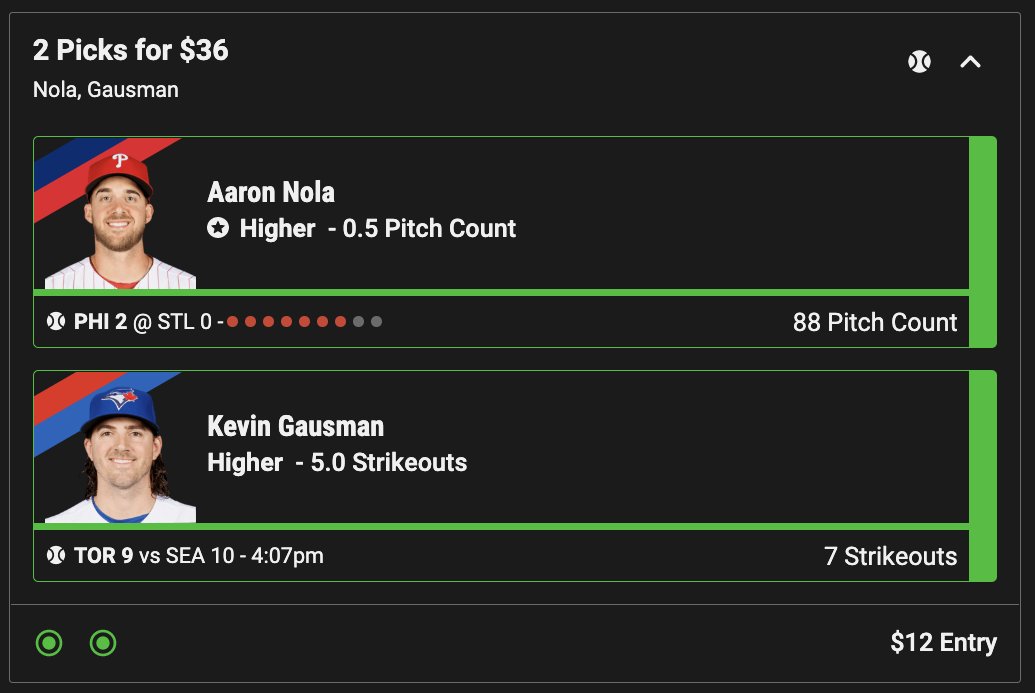Collapse the 2 Picks entry card
Image resolution: width=1035 pixels, height=693 pixels.
pos(970,62)
